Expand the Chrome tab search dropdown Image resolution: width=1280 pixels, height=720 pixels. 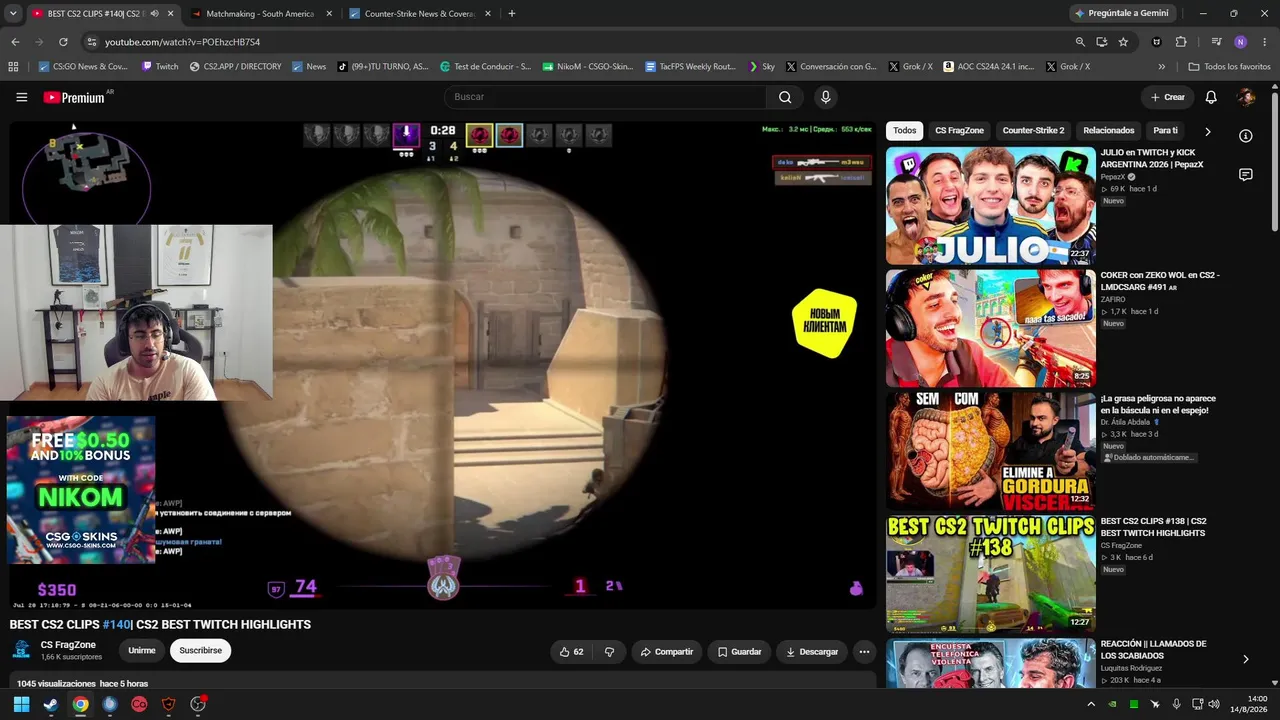pos(13,14)
